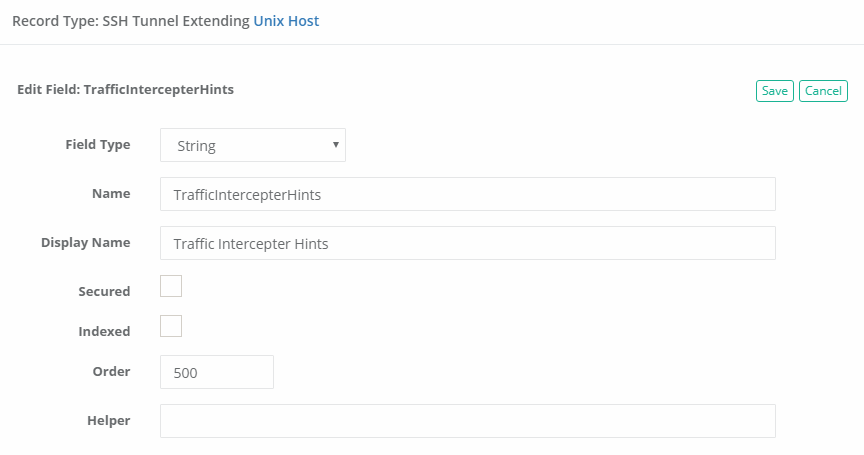Click the Record Type: SSH Tunnel header text

click(130, 20)
